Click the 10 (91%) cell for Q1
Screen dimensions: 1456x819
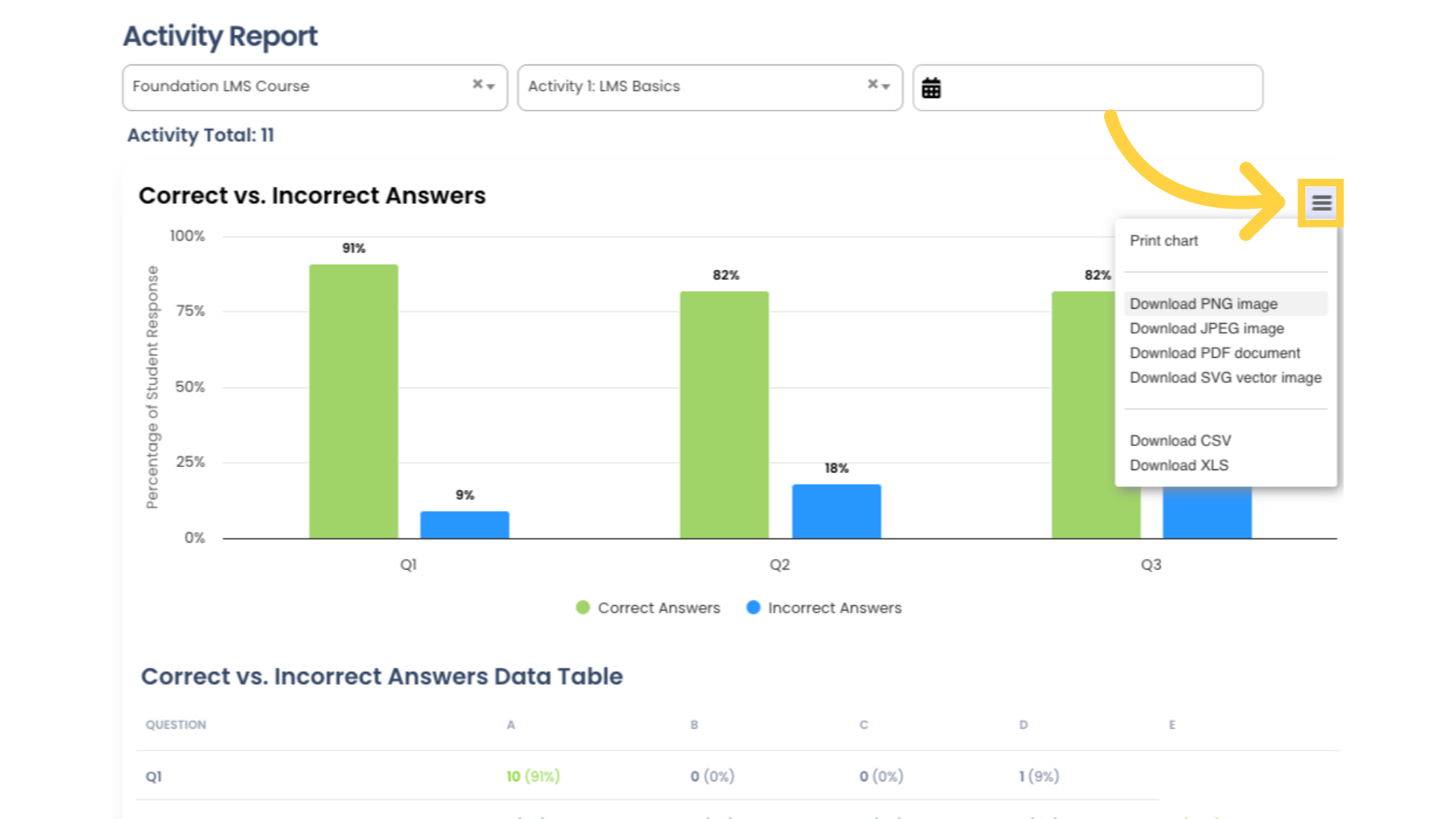(533, 777)
